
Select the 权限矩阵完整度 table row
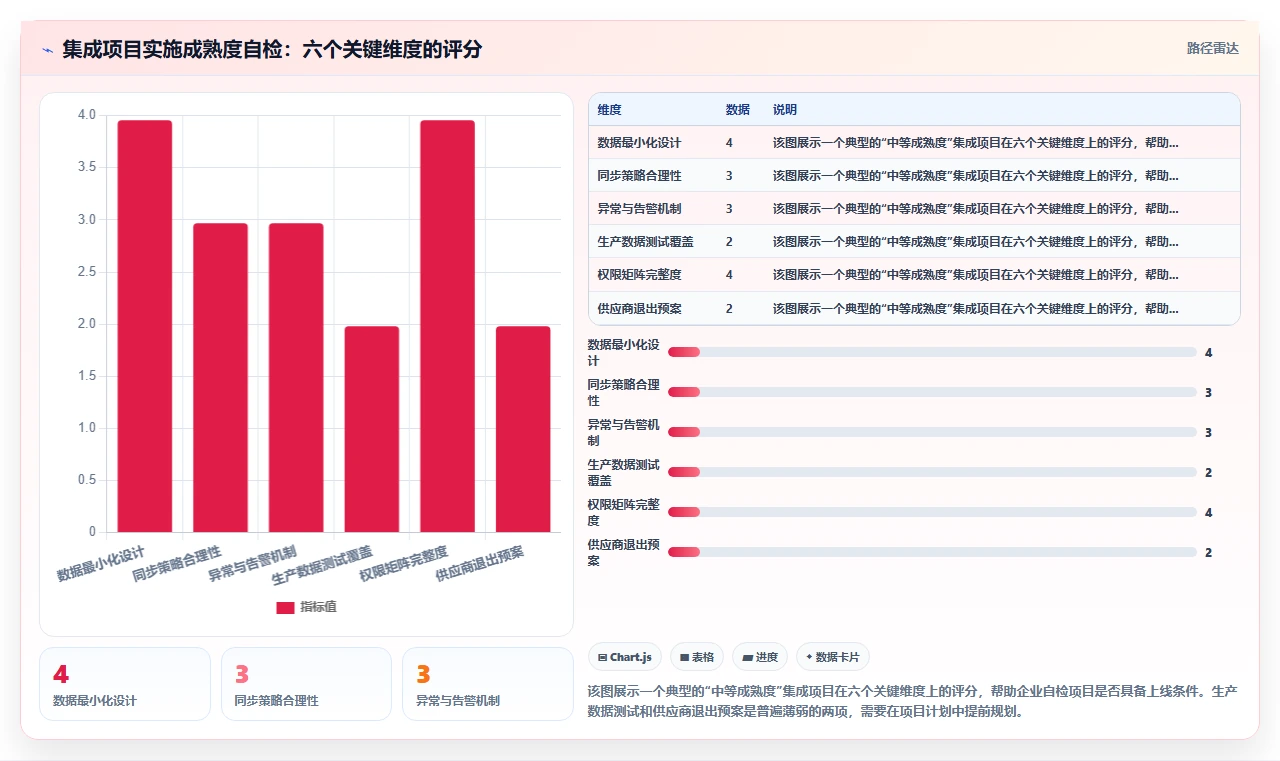tap(914, 275)
